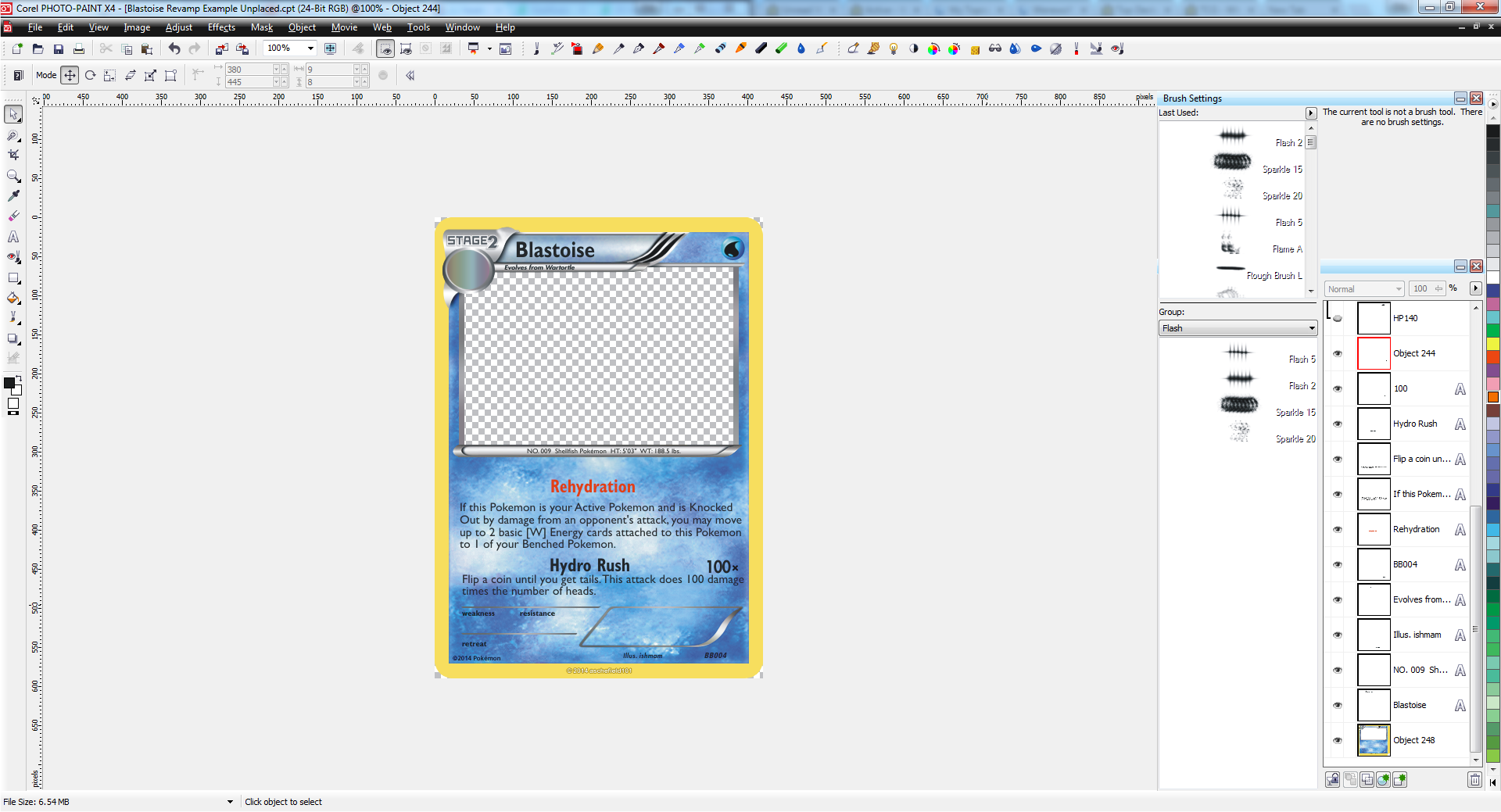
Task: Select the HP 140 layer row
Action: [x=1397, y=319]
